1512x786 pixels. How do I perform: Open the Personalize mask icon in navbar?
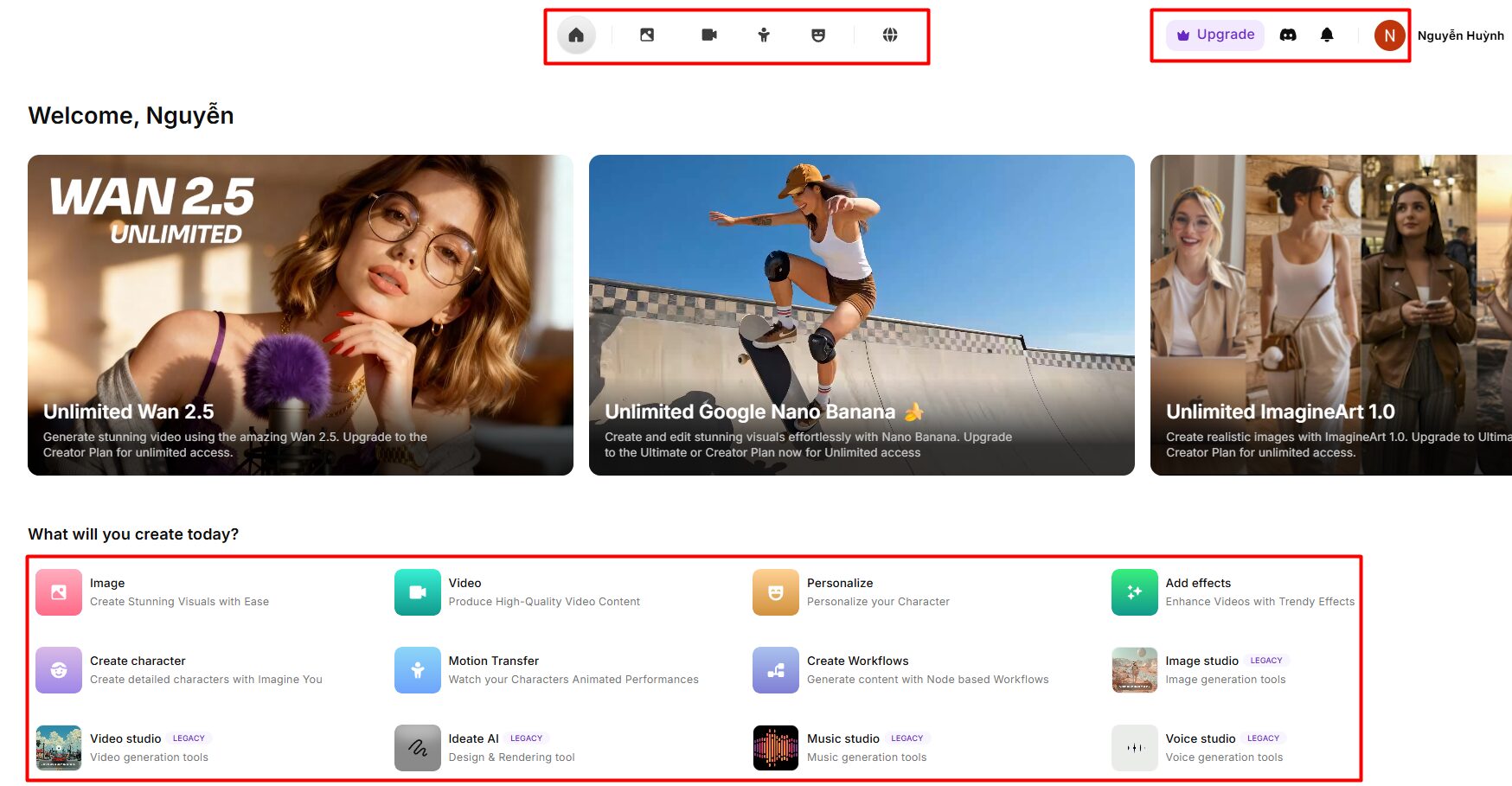[818, 35]
